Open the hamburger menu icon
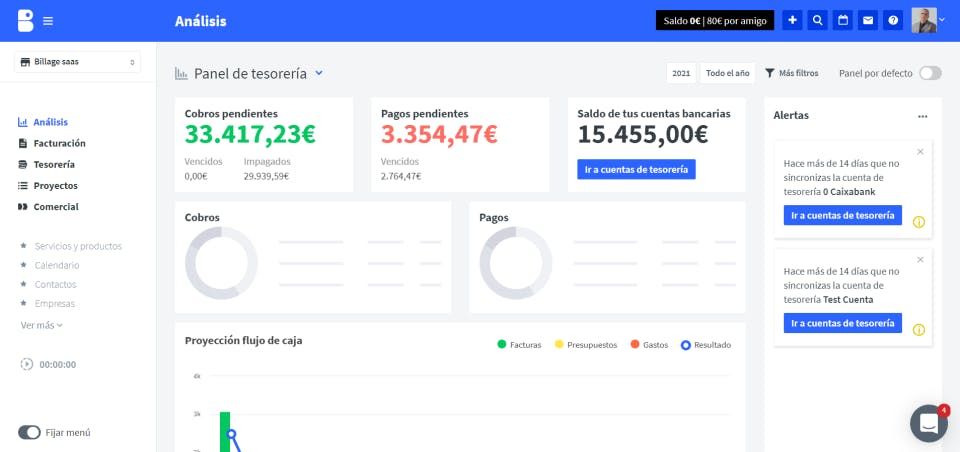Image resolution: width=960 pixels, height=452 pixels. (48, 21)
